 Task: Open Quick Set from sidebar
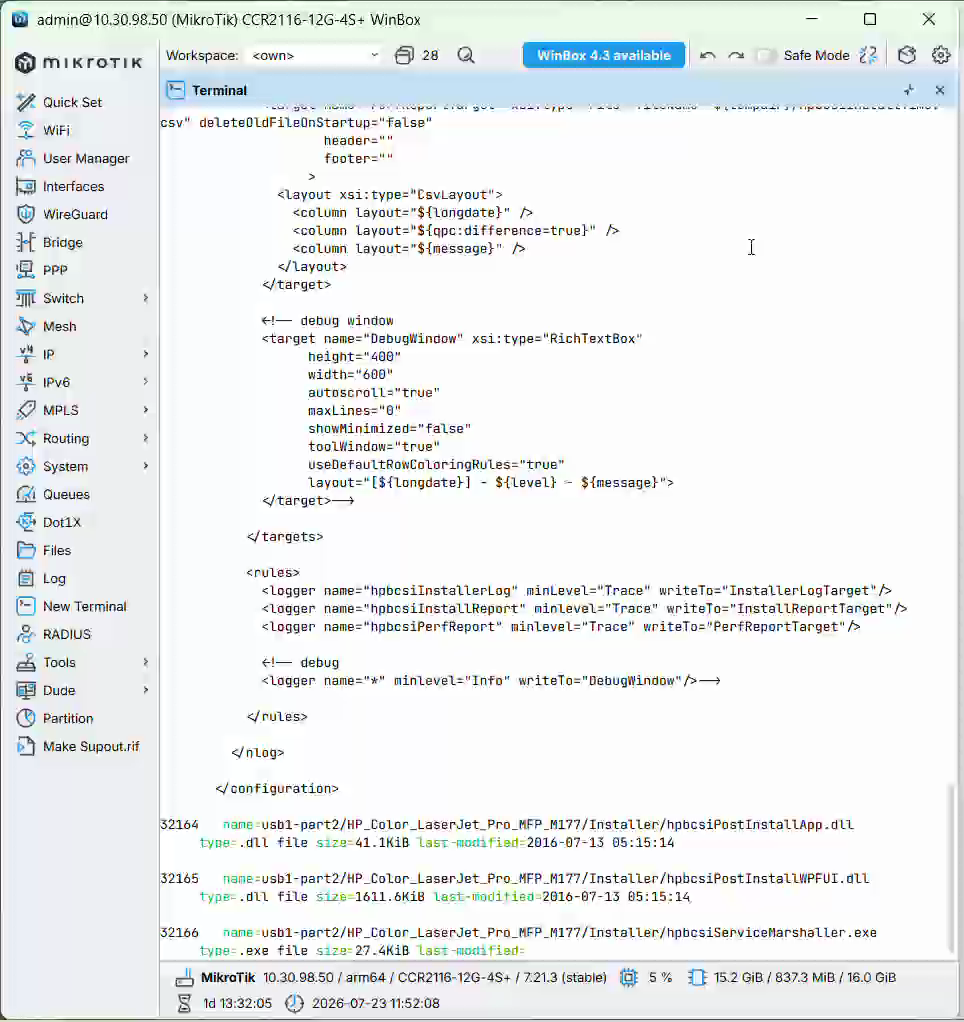[72, 102]
